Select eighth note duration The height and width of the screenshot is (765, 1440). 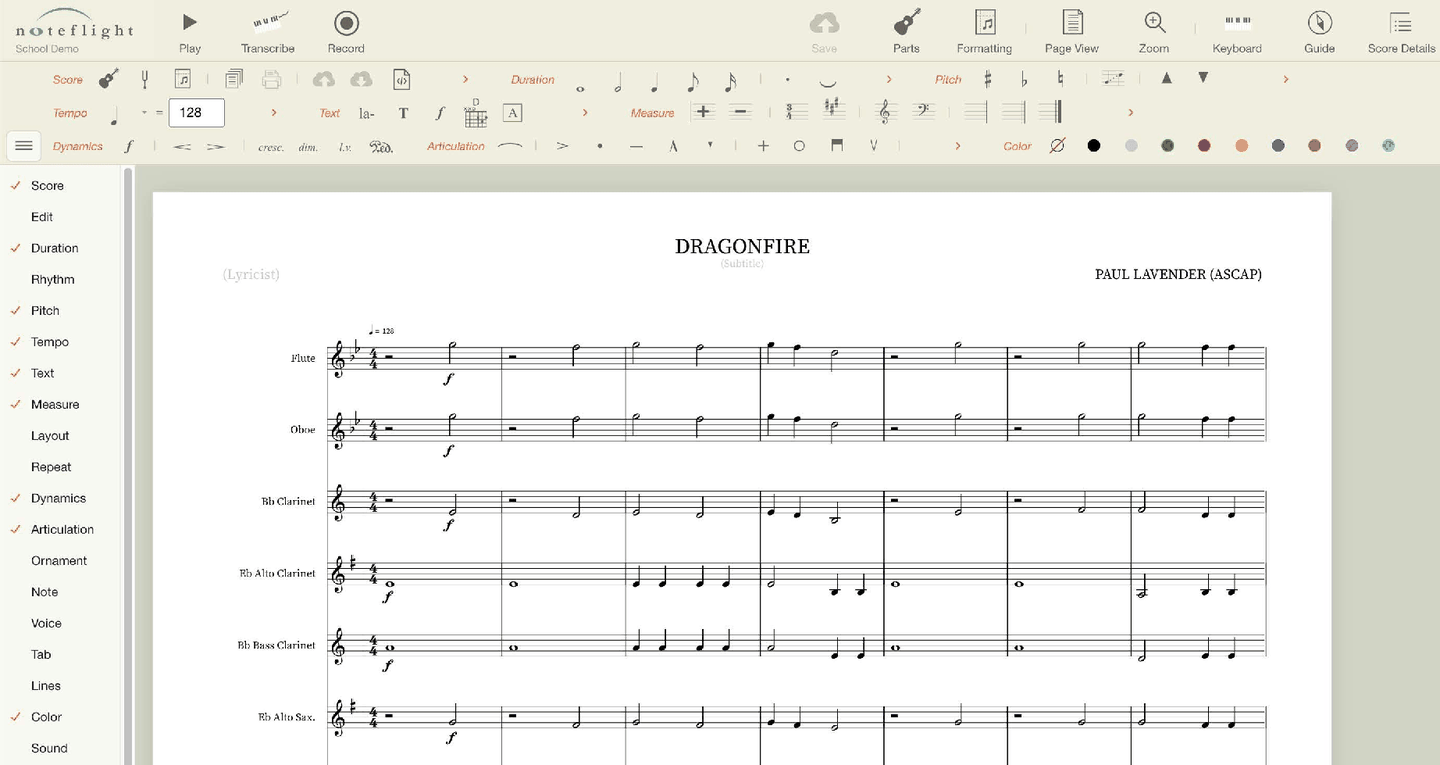coord(693,81)
